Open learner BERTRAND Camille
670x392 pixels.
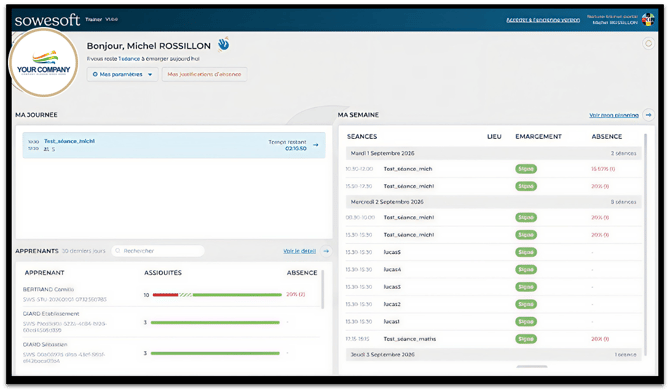coord(48,289)
